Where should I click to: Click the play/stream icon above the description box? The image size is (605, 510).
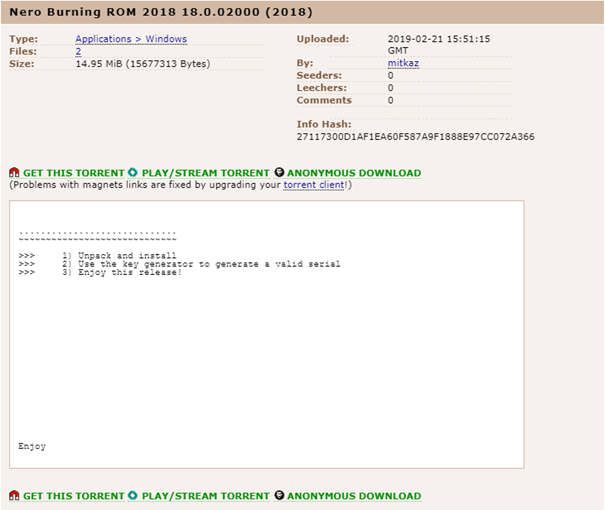tap(133, 173)
